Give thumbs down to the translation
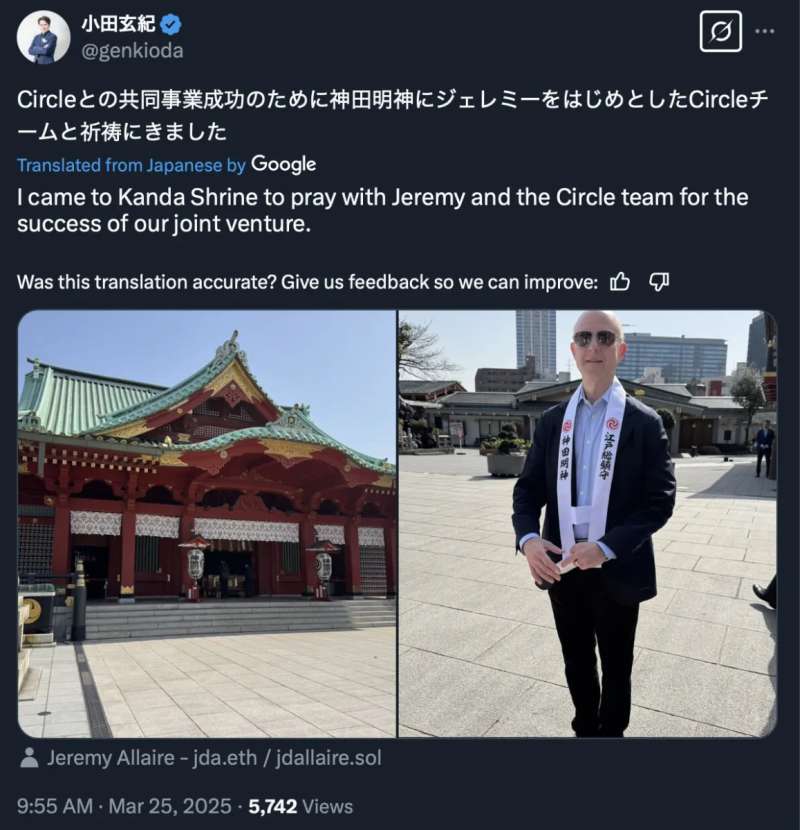The image size is (800, 830). pyautogui.click(x=659, y=282)
